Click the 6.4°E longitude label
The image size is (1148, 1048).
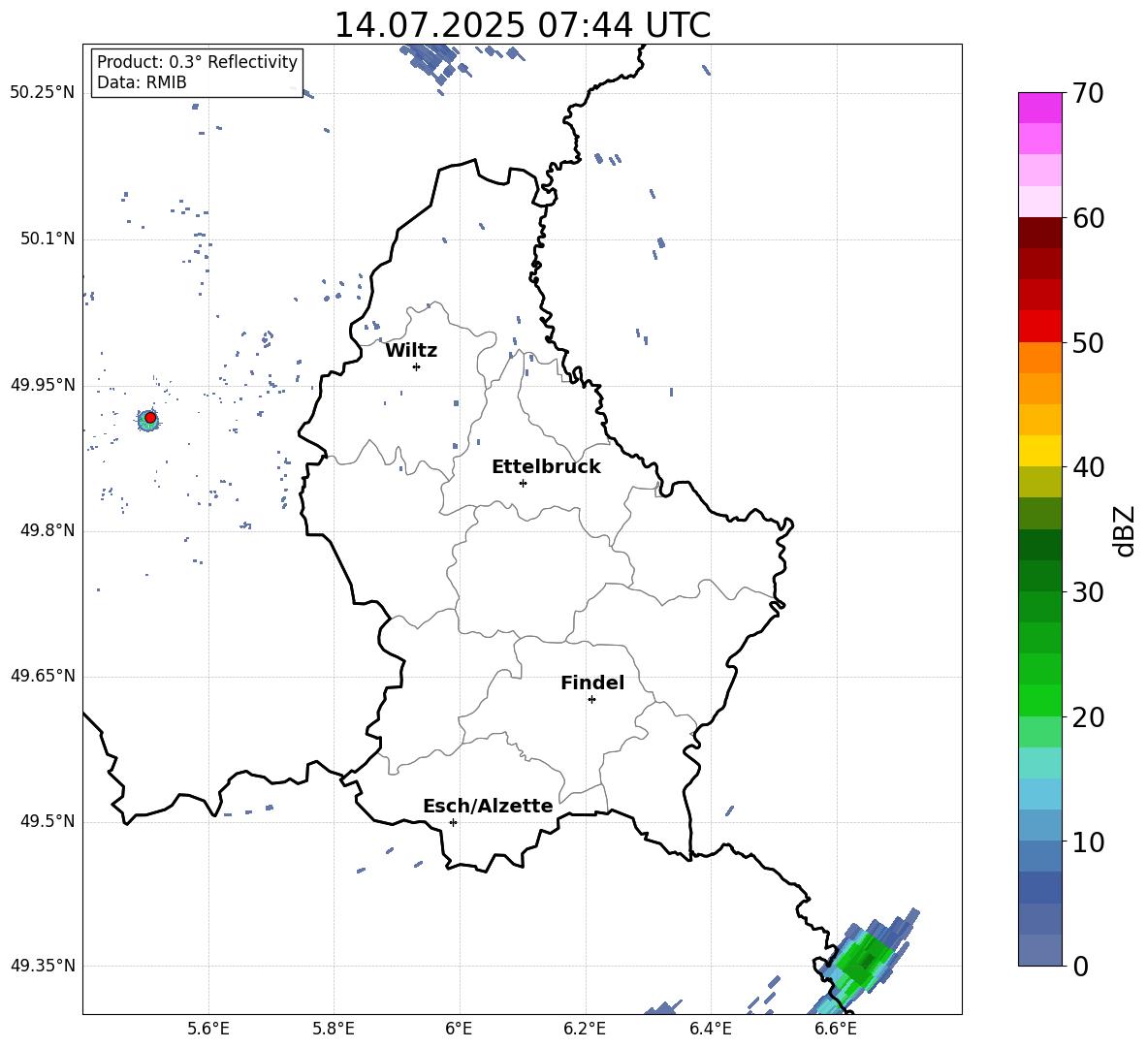tap(710, 1029)
